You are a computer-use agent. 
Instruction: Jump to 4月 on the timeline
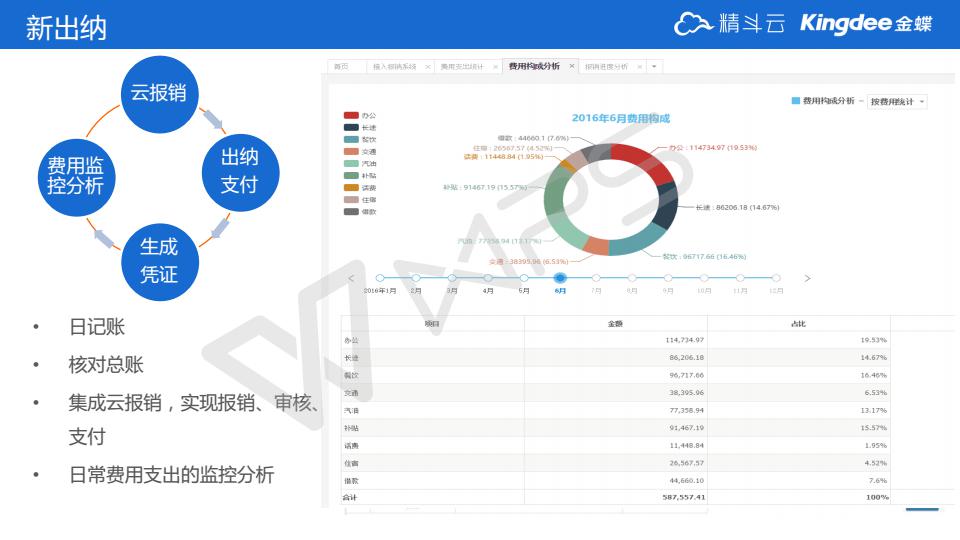488,278
